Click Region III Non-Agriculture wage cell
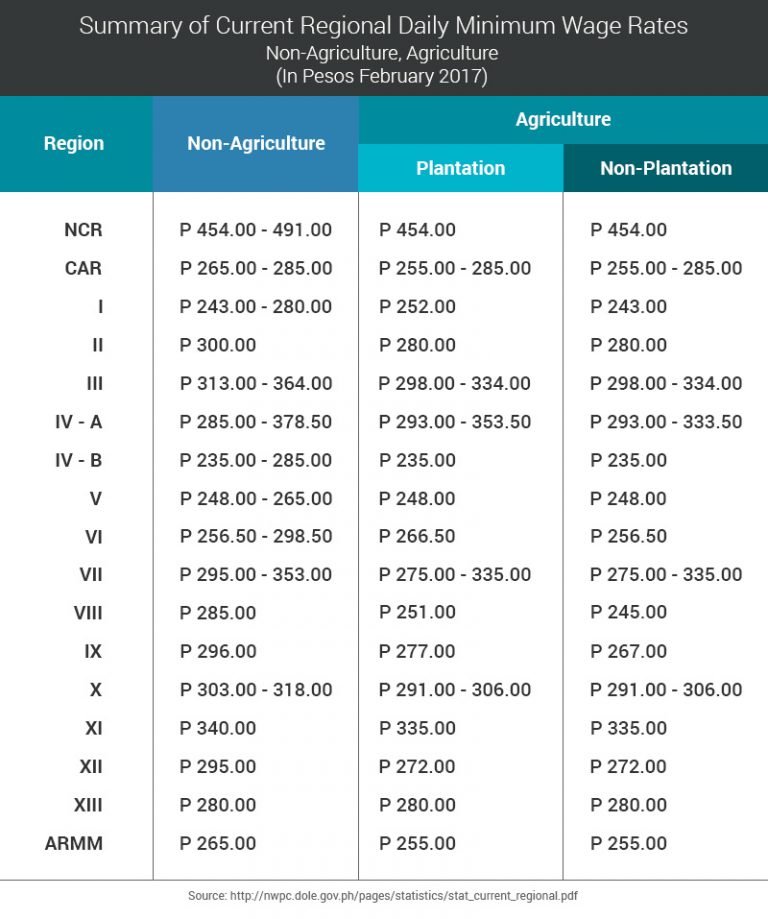This screenshot has width=768, height=919. 256,383
